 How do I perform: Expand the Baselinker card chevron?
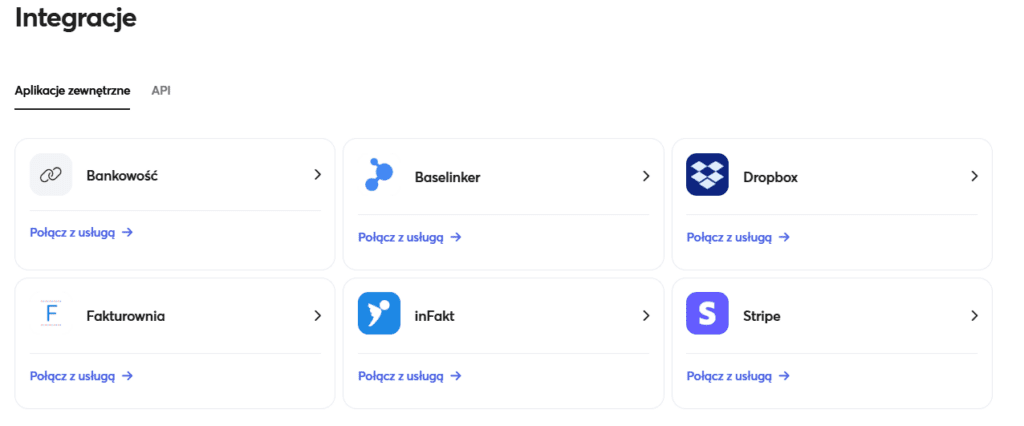[x=646, y=176]
